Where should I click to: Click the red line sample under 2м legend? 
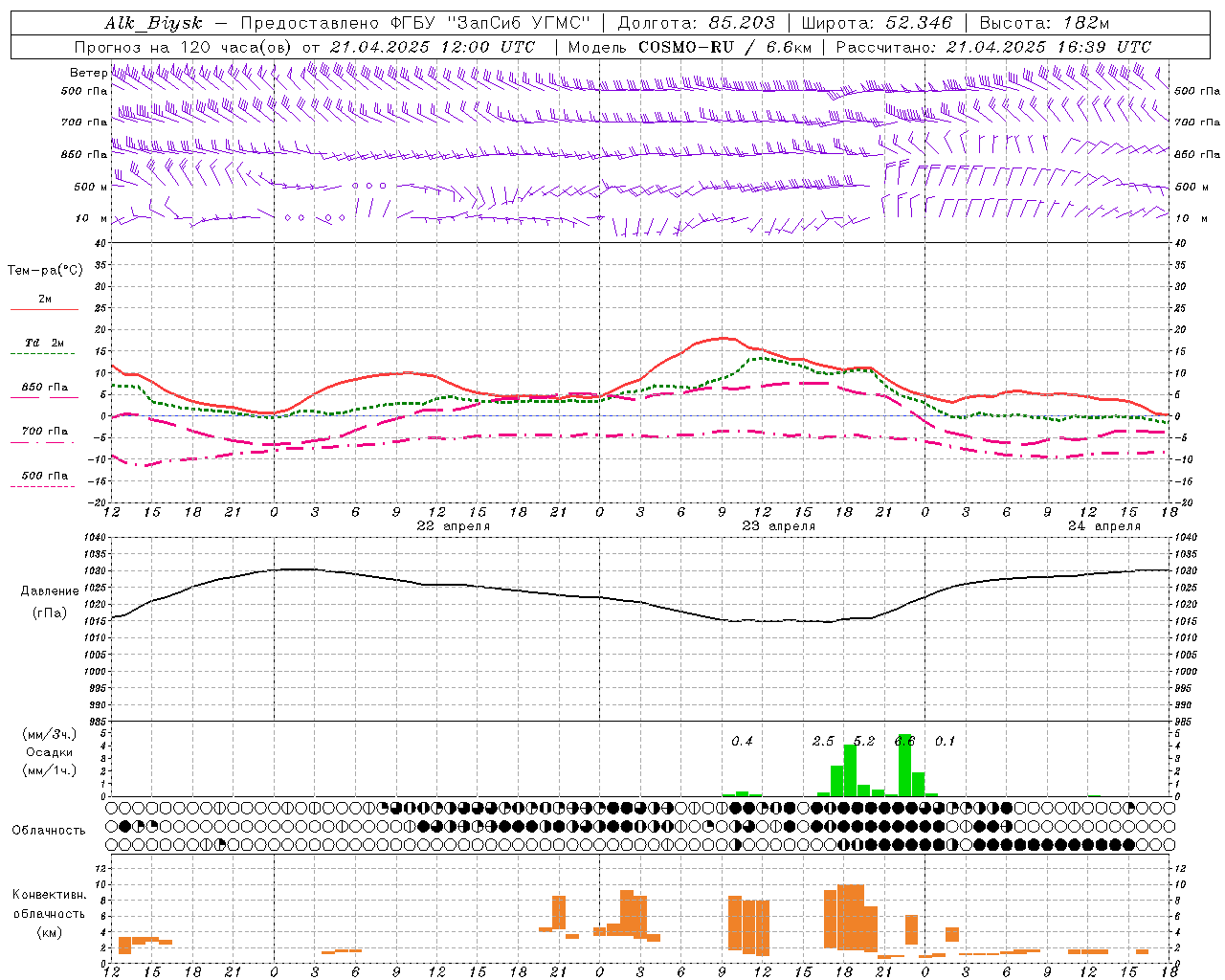click(x=44, y=310)
